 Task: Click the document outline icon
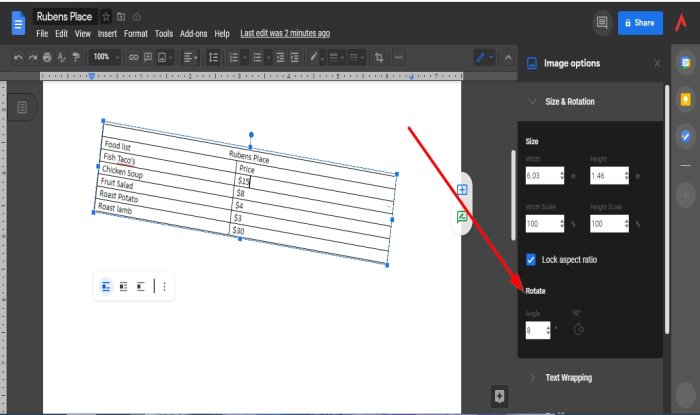(22, 108)
